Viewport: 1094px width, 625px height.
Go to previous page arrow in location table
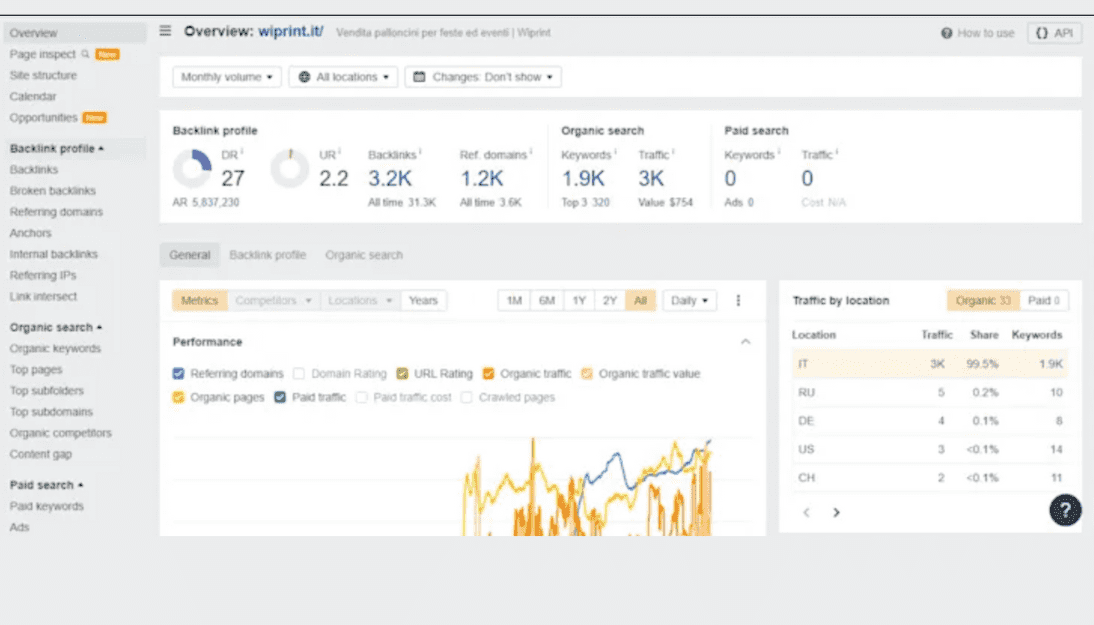[x=806, y=512]
